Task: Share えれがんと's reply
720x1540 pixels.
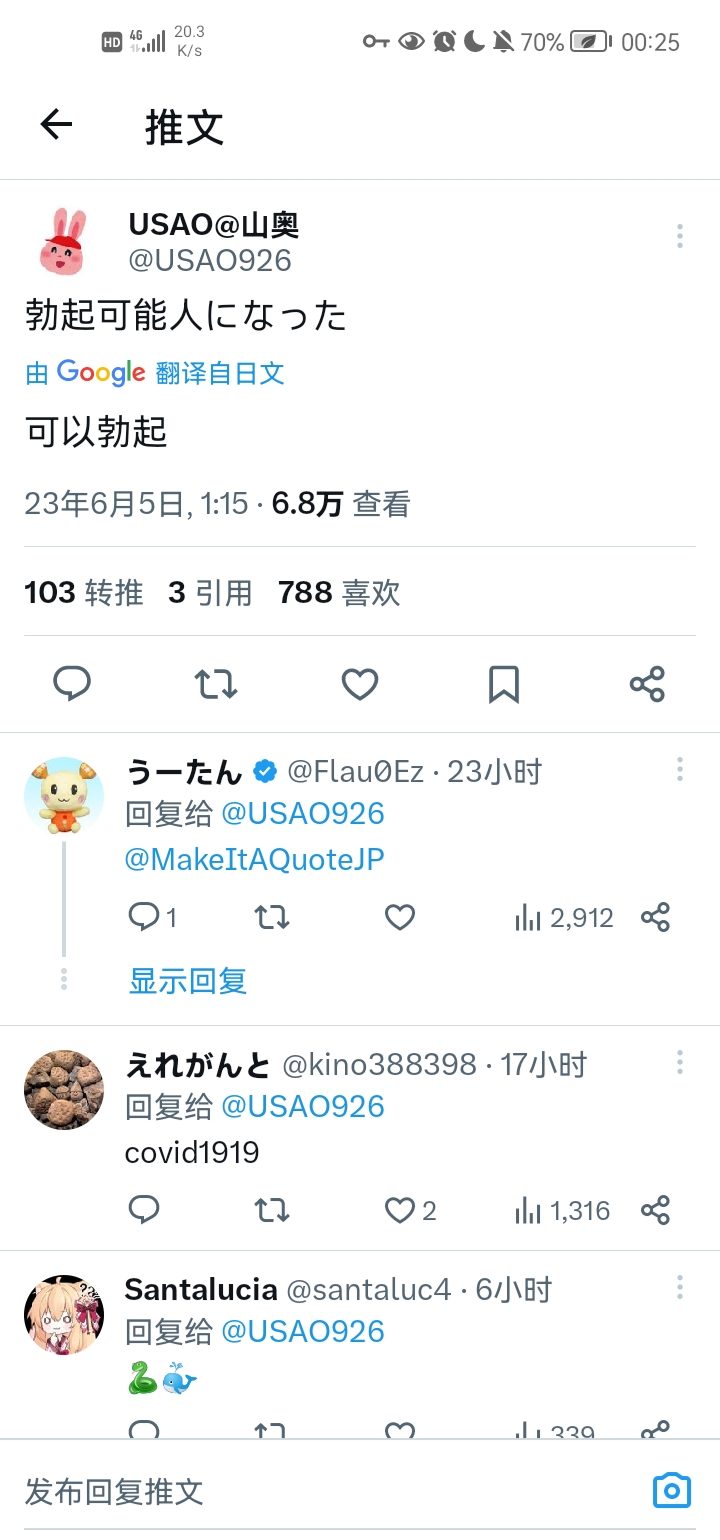Action: click(x=655, y=1211)
